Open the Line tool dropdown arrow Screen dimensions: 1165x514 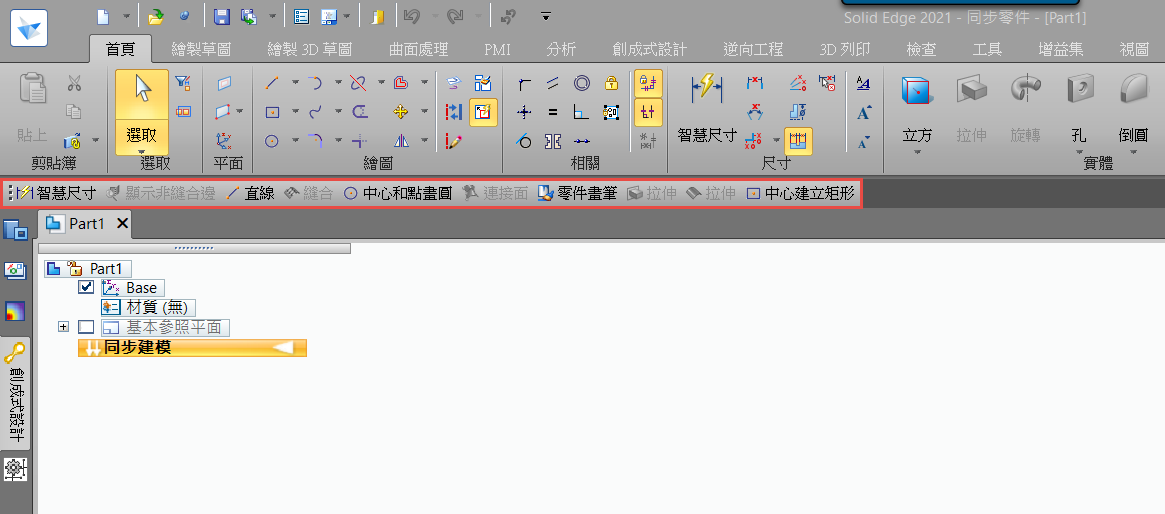pyautogui.click(x=295, y=82)
